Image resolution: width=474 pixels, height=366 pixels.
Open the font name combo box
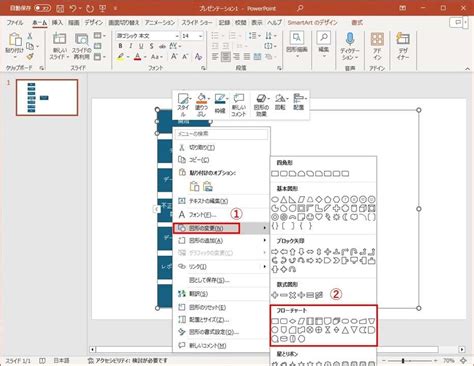(148, 36)
